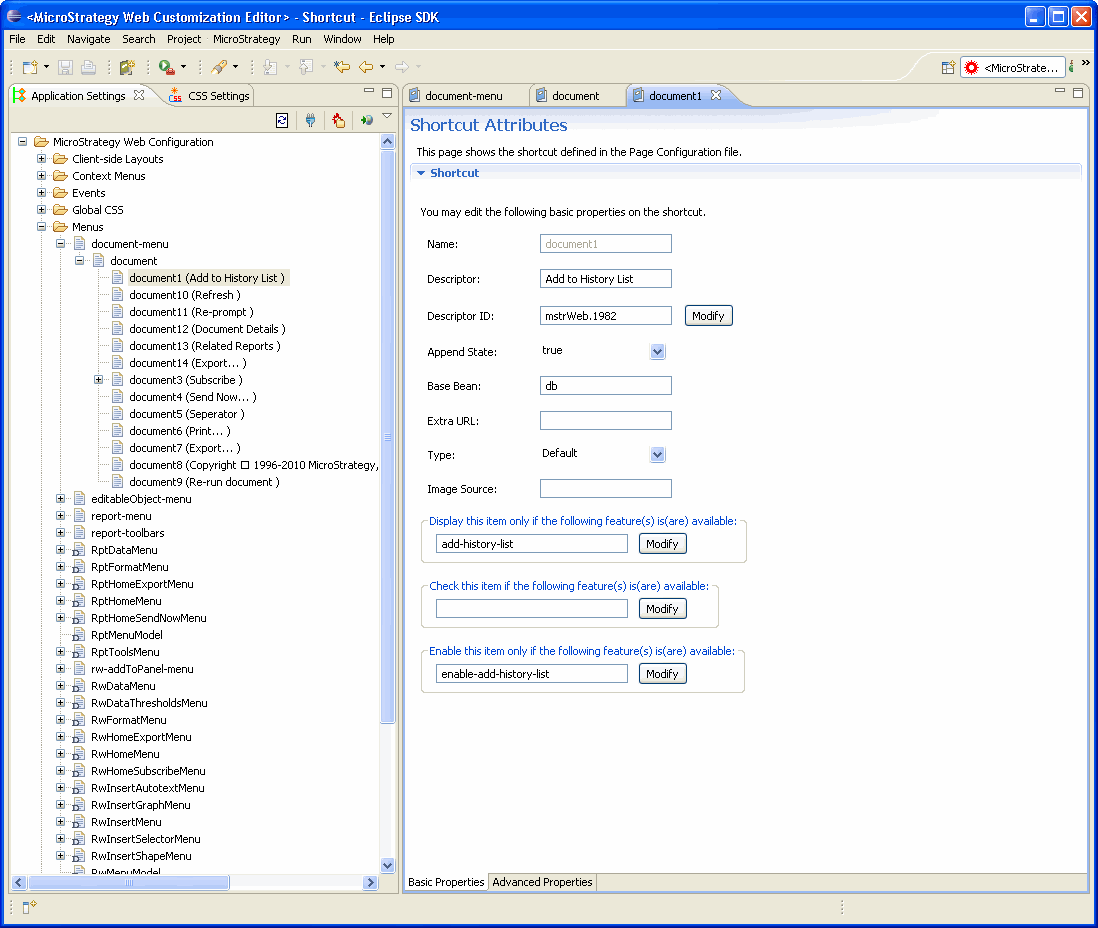
Task: Click the New wizard toolbar icon
Action: pos(30,67)
